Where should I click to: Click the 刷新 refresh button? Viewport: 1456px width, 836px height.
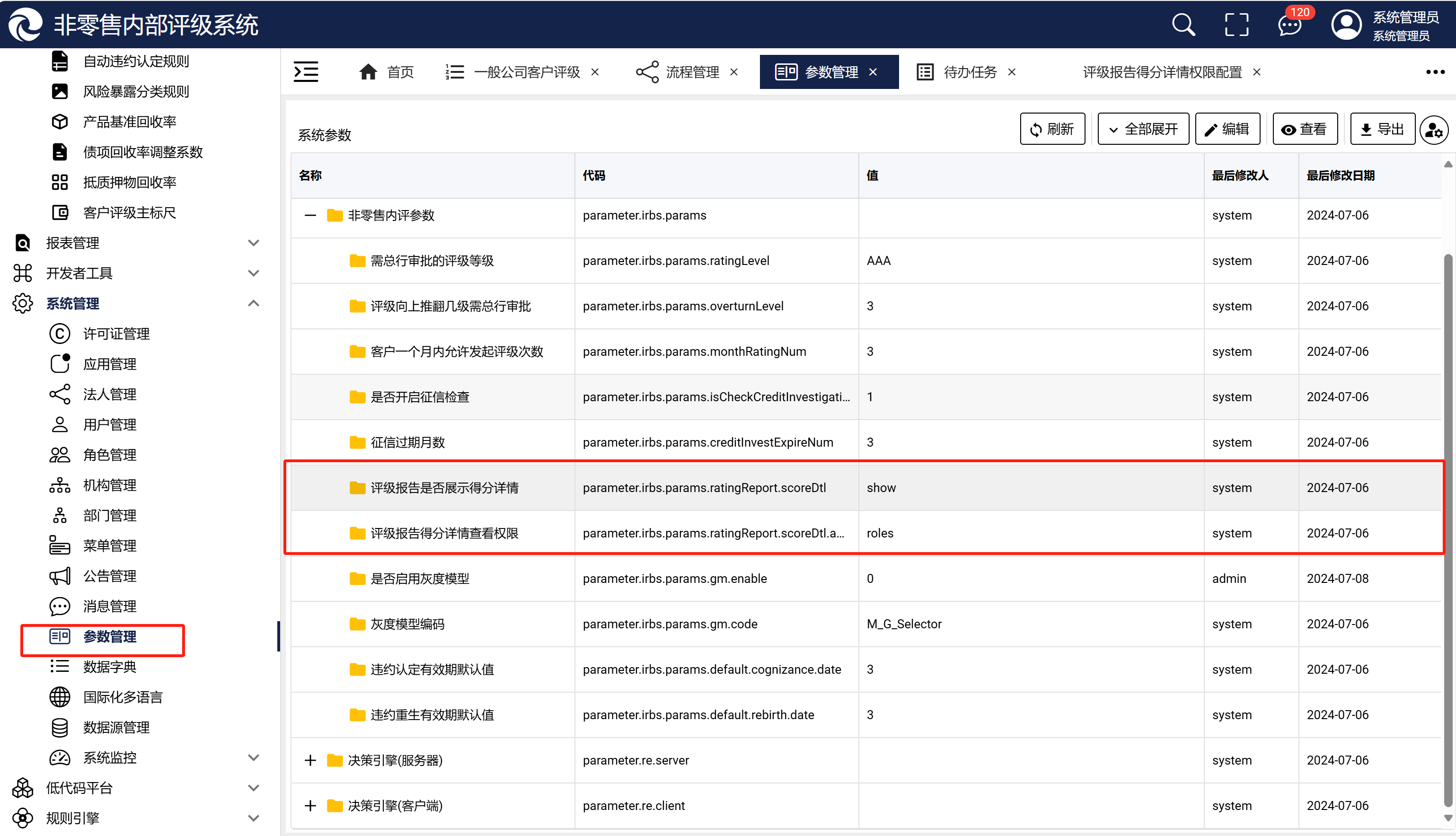coord(1052,129)
